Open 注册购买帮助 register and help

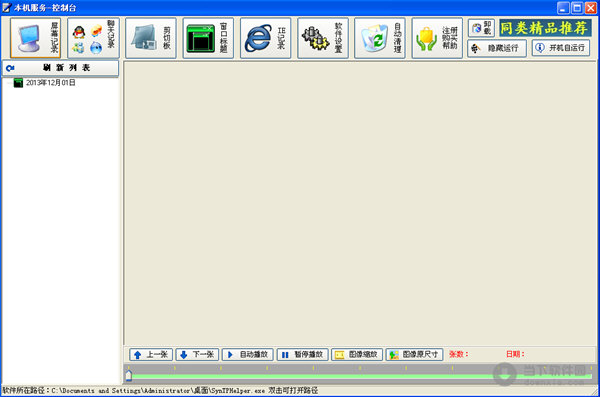point(437,38)
